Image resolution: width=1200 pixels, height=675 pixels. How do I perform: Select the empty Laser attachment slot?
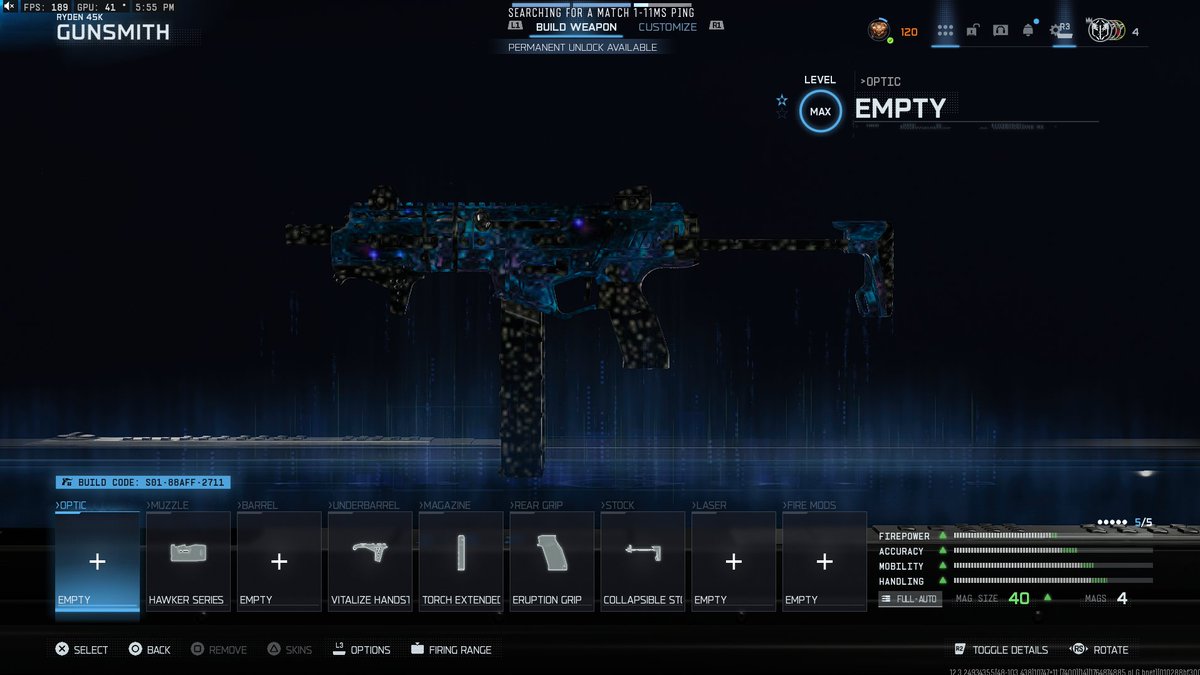point(734,561)
